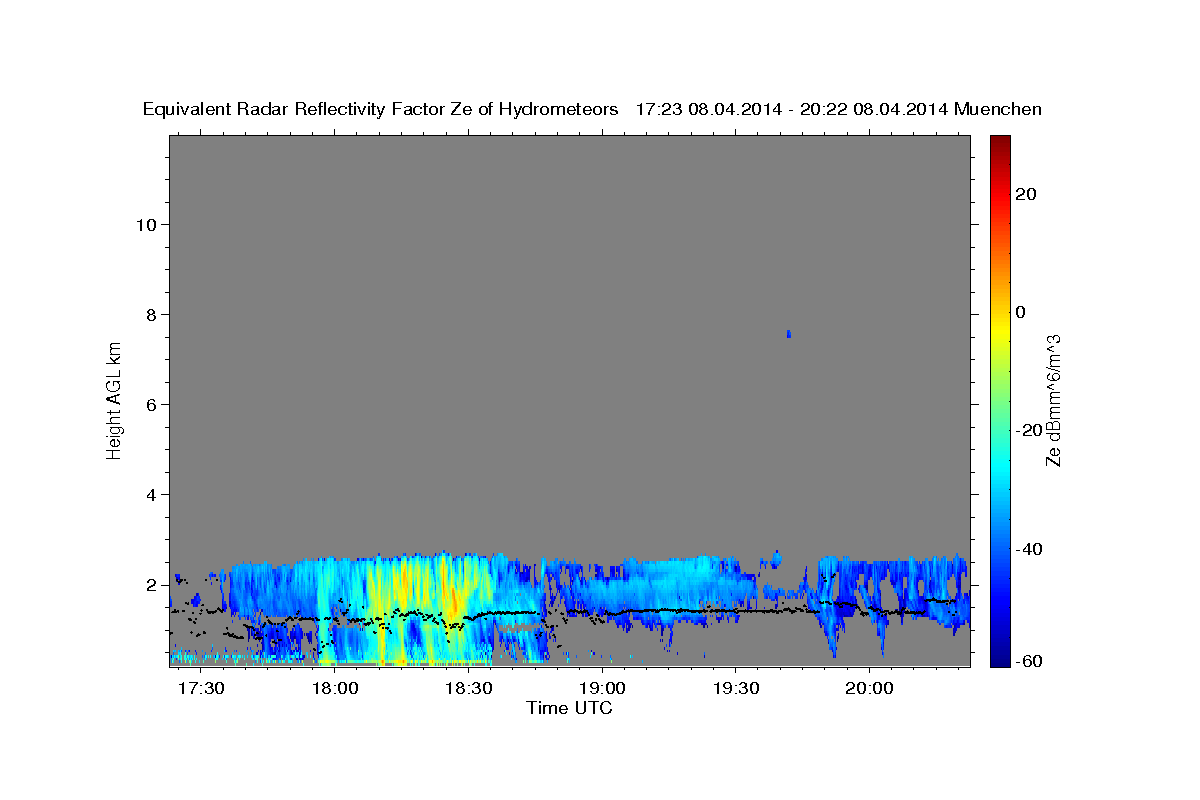Click the colorbar label 0

click(x=1020, y=312)
